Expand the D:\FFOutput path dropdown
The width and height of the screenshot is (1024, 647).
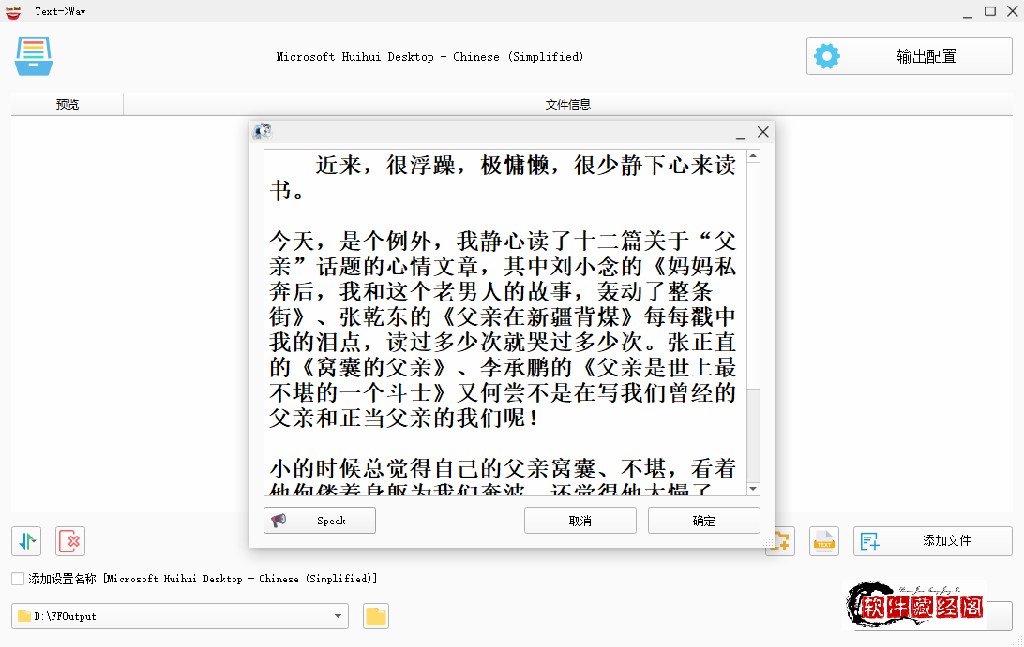point(339,616)
